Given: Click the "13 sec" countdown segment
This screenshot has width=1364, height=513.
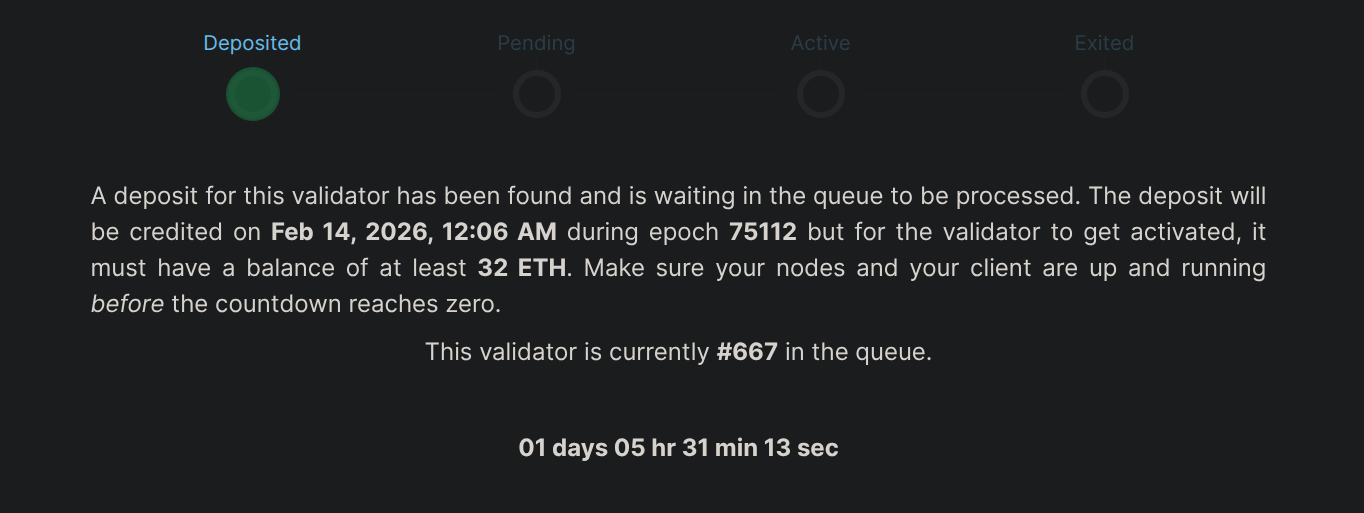Looking at the screenshot, I should 801,448.
